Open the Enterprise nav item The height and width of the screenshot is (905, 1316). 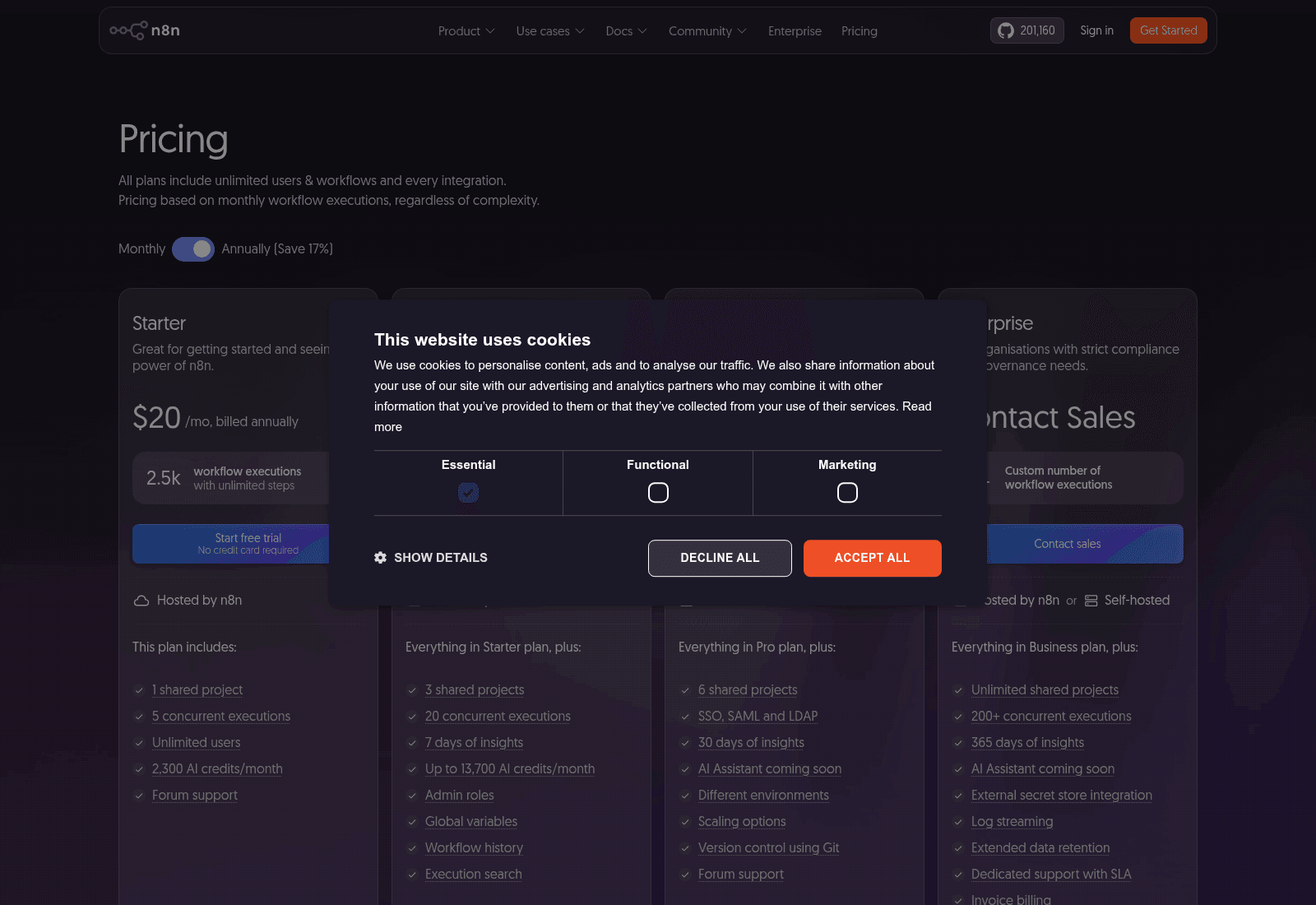click(795, 31)
